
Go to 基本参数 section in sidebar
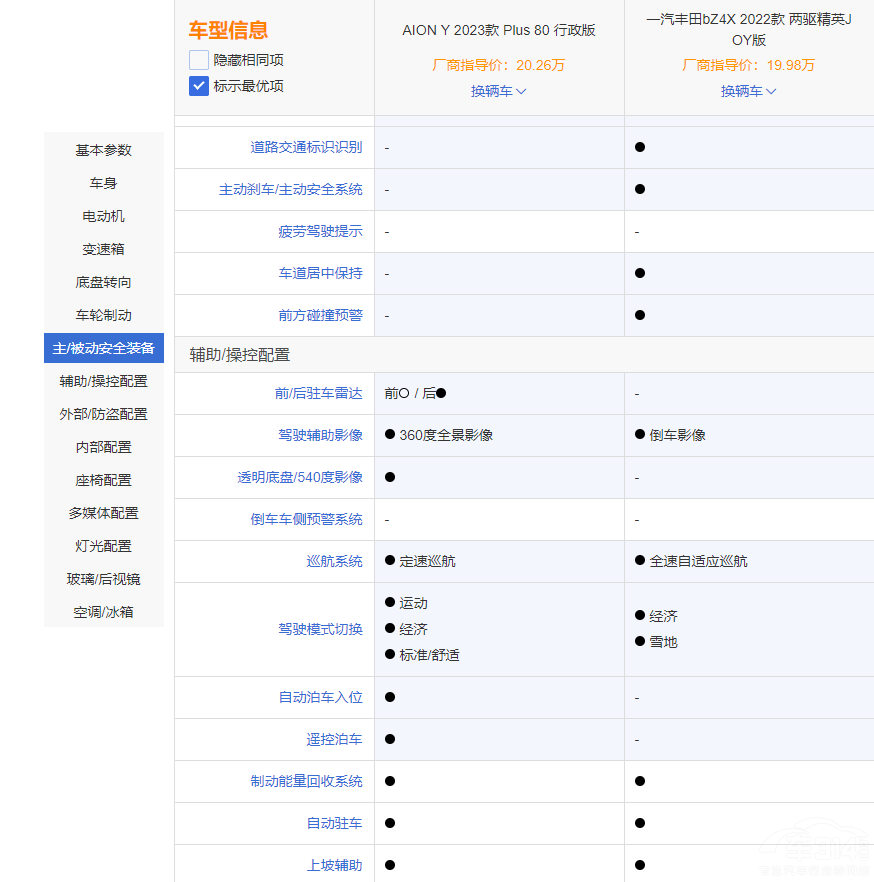tap(103, 150)
